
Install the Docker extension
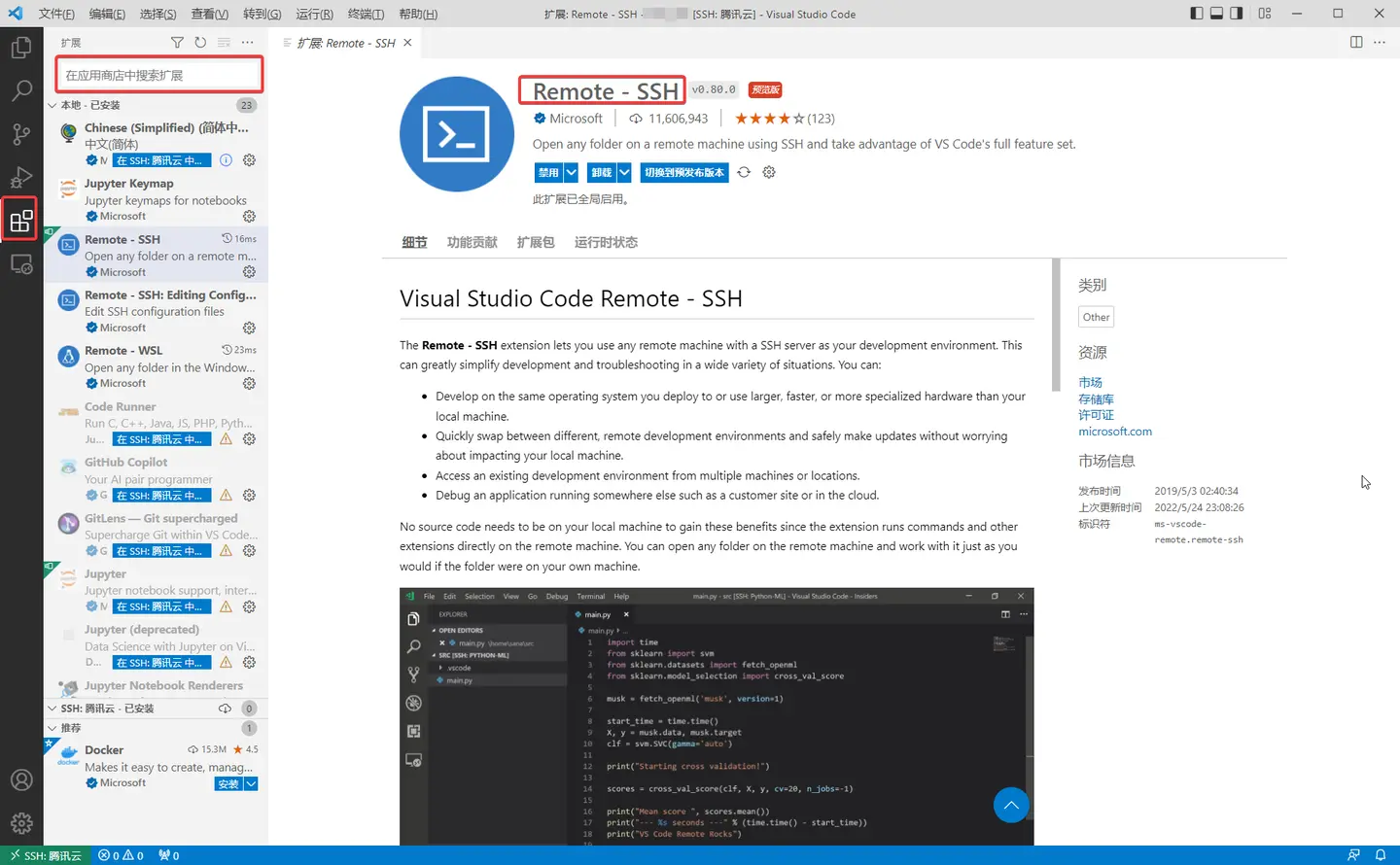tap(227, 783)
